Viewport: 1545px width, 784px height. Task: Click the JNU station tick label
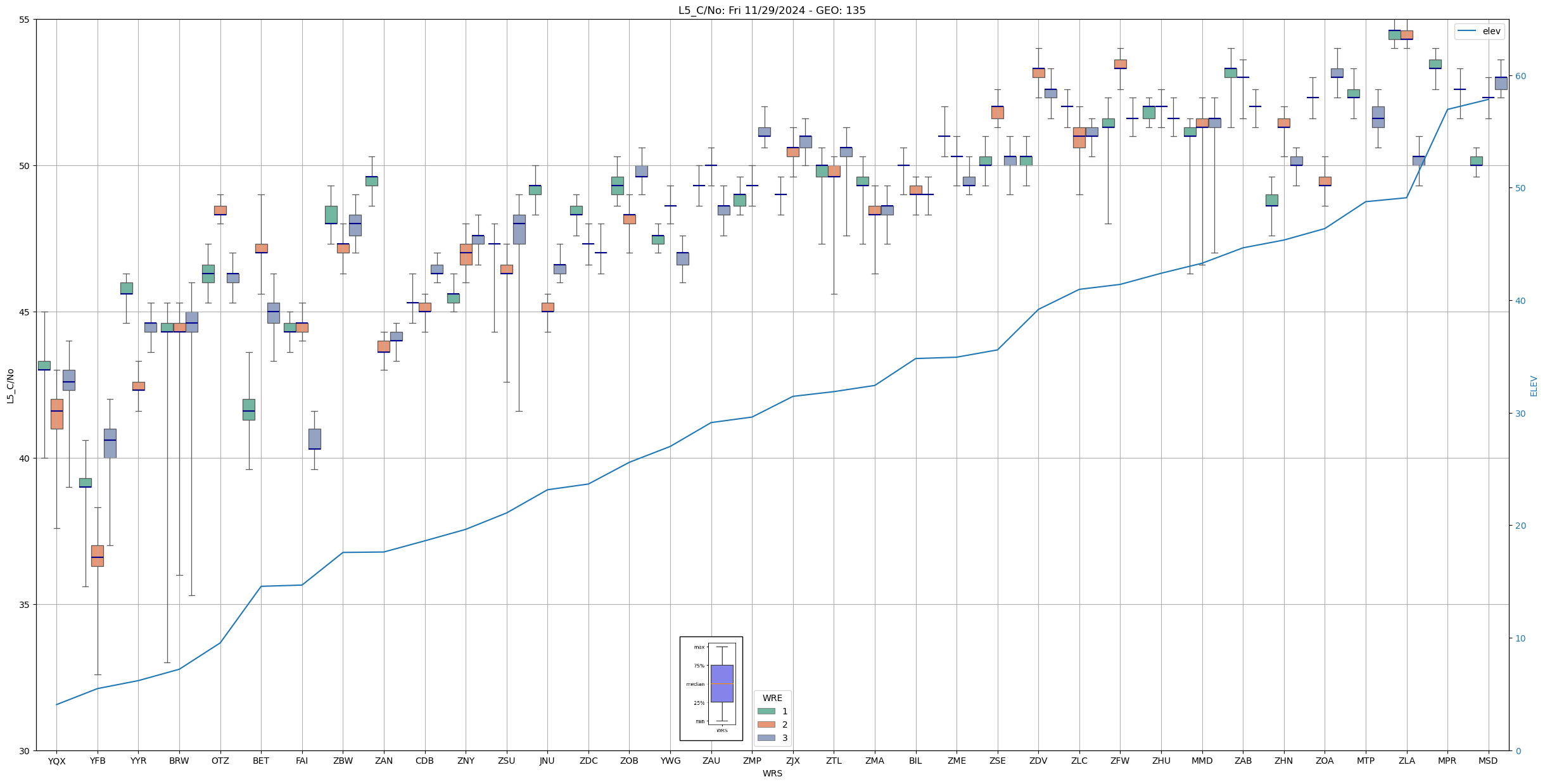[547, 761]
